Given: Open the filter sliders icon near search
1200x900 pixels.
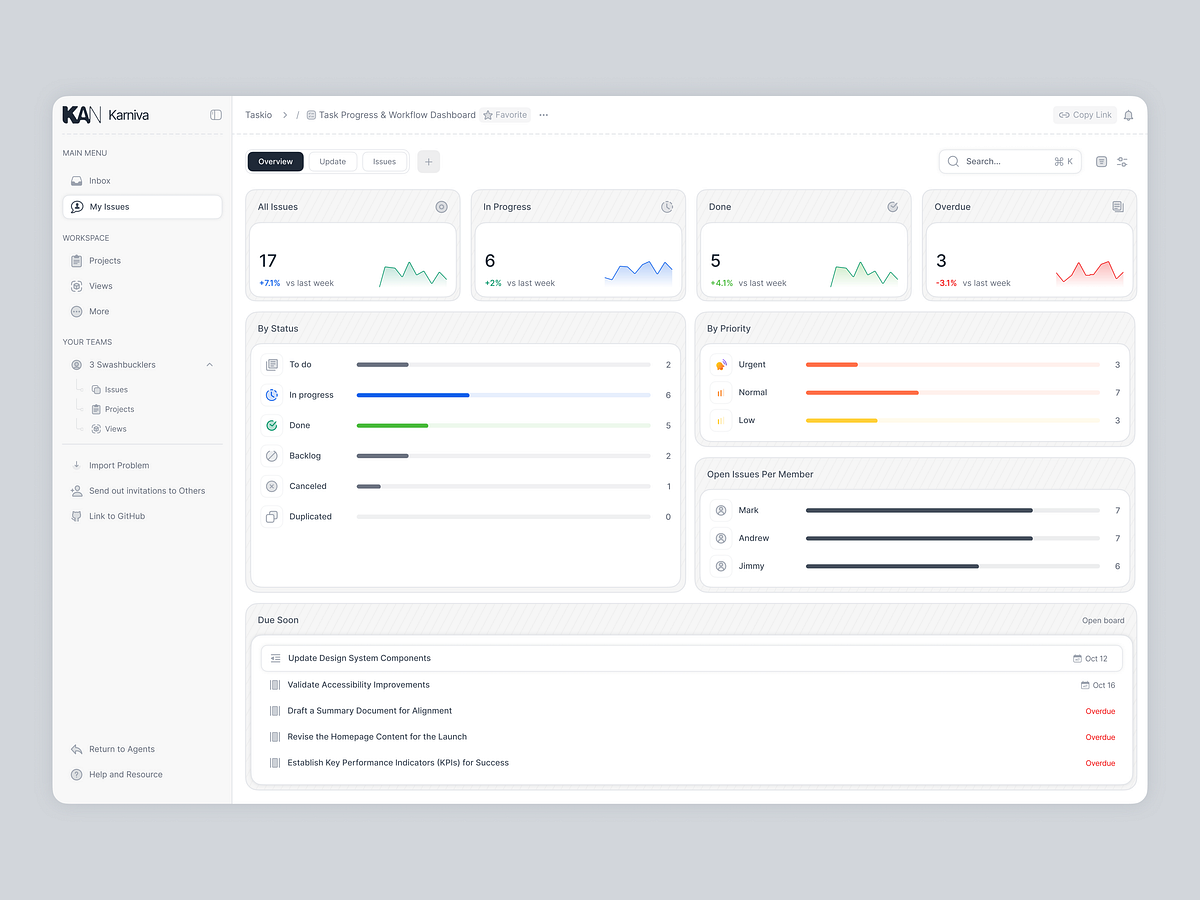Looking at the screenshot, I should (1122, 162).
